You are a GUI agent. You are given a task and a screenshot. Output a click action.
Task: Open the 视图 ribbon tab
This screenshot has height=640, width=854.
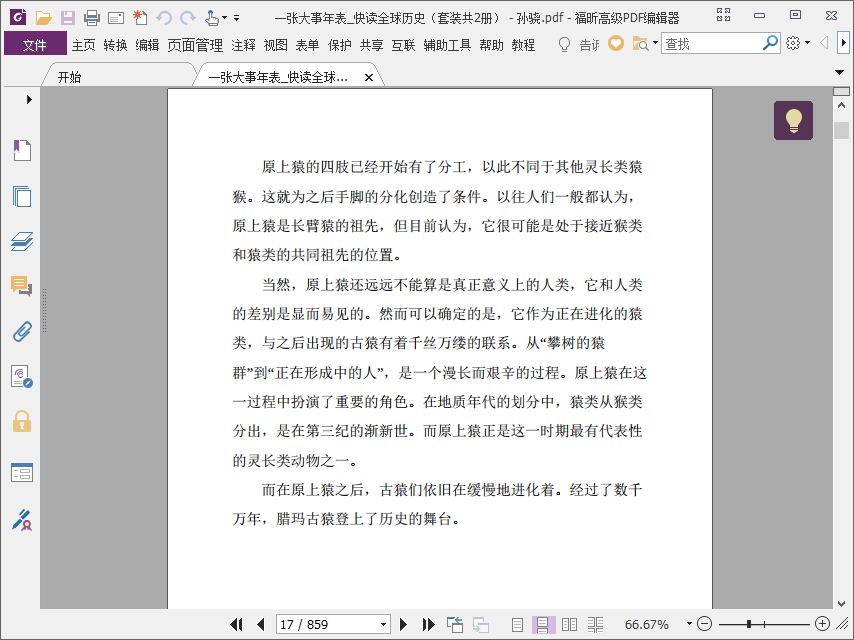[276, 45]
